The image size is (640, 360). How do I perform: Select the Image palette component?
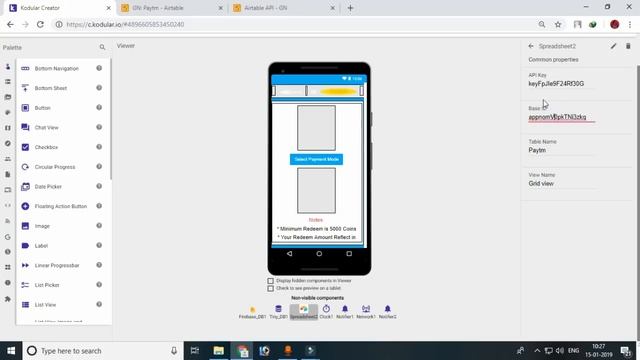point(42,226)
